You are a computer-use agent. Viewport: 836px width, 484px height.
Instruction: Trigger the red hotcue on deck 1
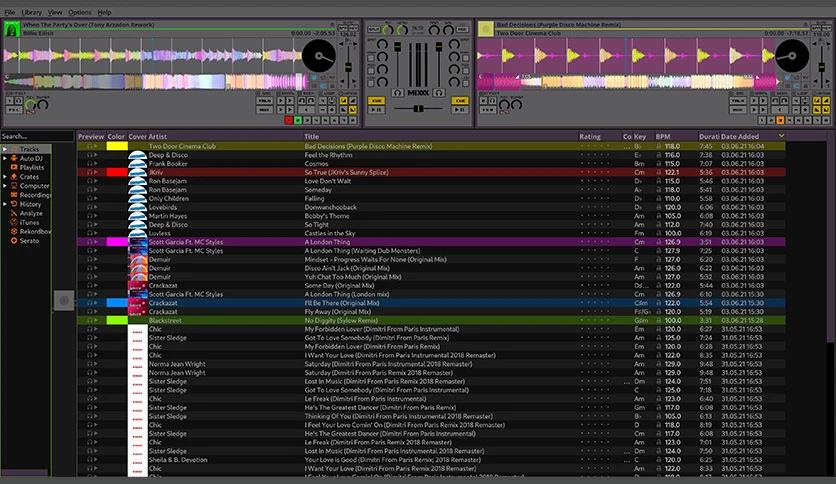288,120
